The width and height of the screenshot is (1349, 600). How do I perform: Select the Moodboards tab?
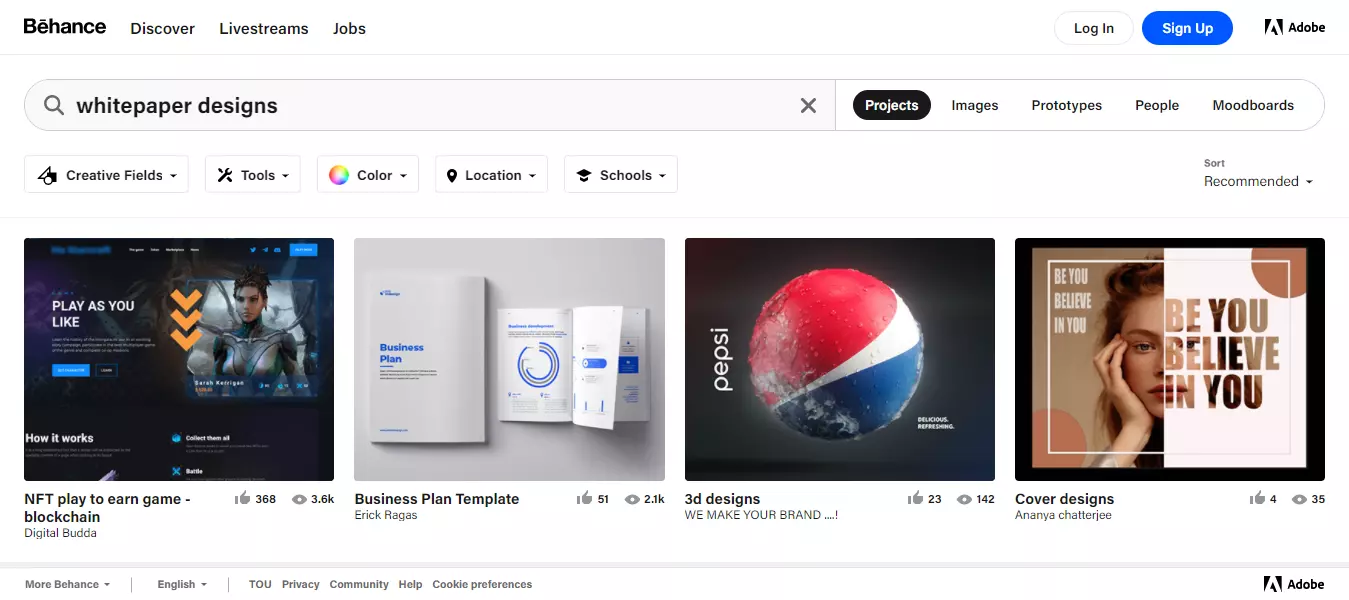point(1252,105)
